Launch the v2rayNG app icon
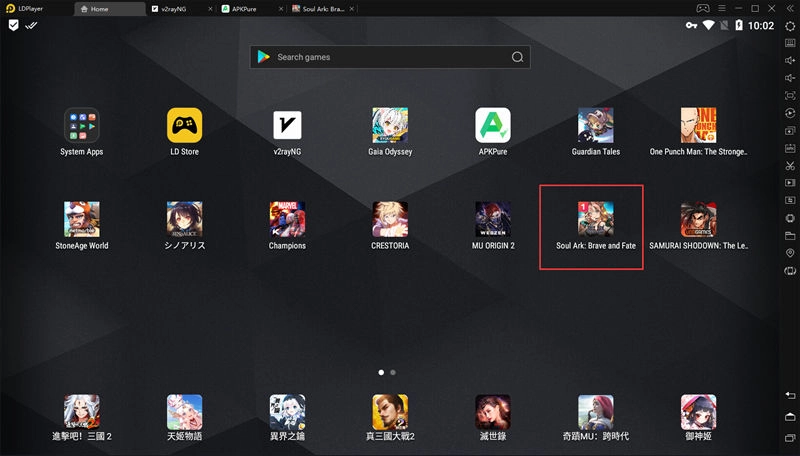This screenshot has width=800, height=456. coord(287,126)
